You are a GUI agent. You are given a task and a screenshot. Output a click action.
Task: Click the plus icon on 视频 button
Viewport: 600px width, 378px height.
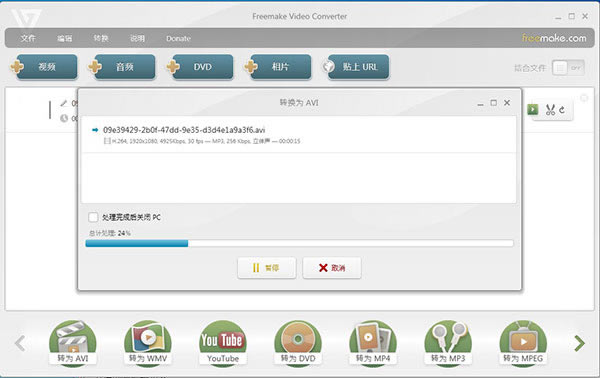17,67
